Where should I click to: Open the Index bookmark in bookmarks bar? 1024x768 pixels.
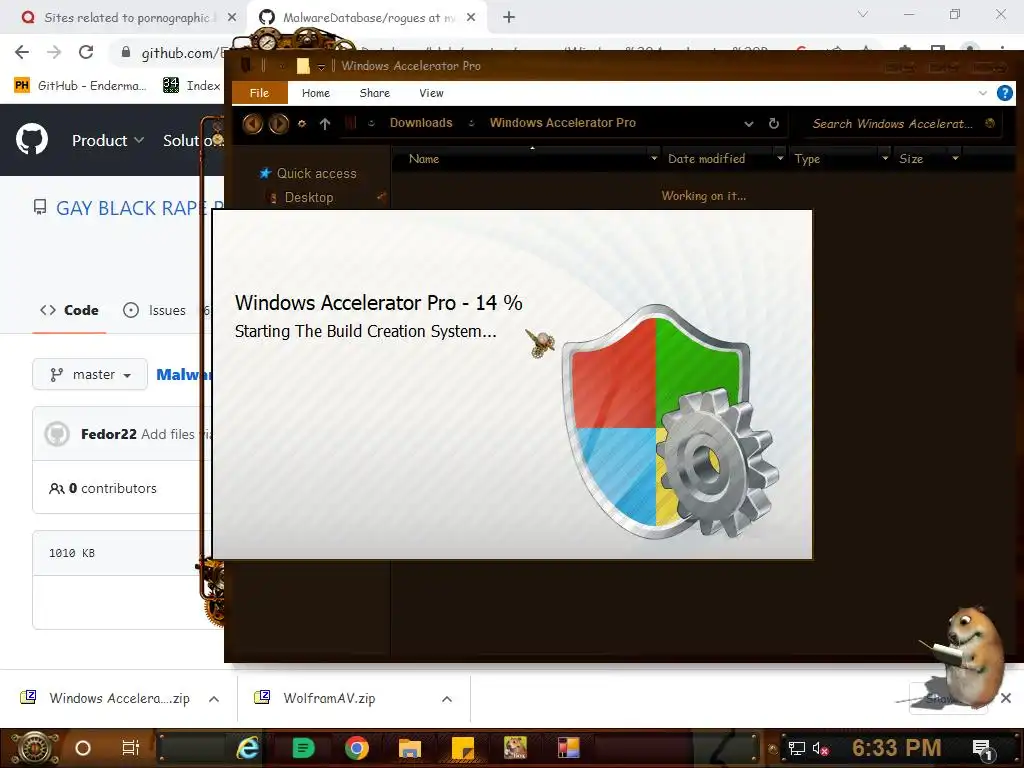(192, 86)
